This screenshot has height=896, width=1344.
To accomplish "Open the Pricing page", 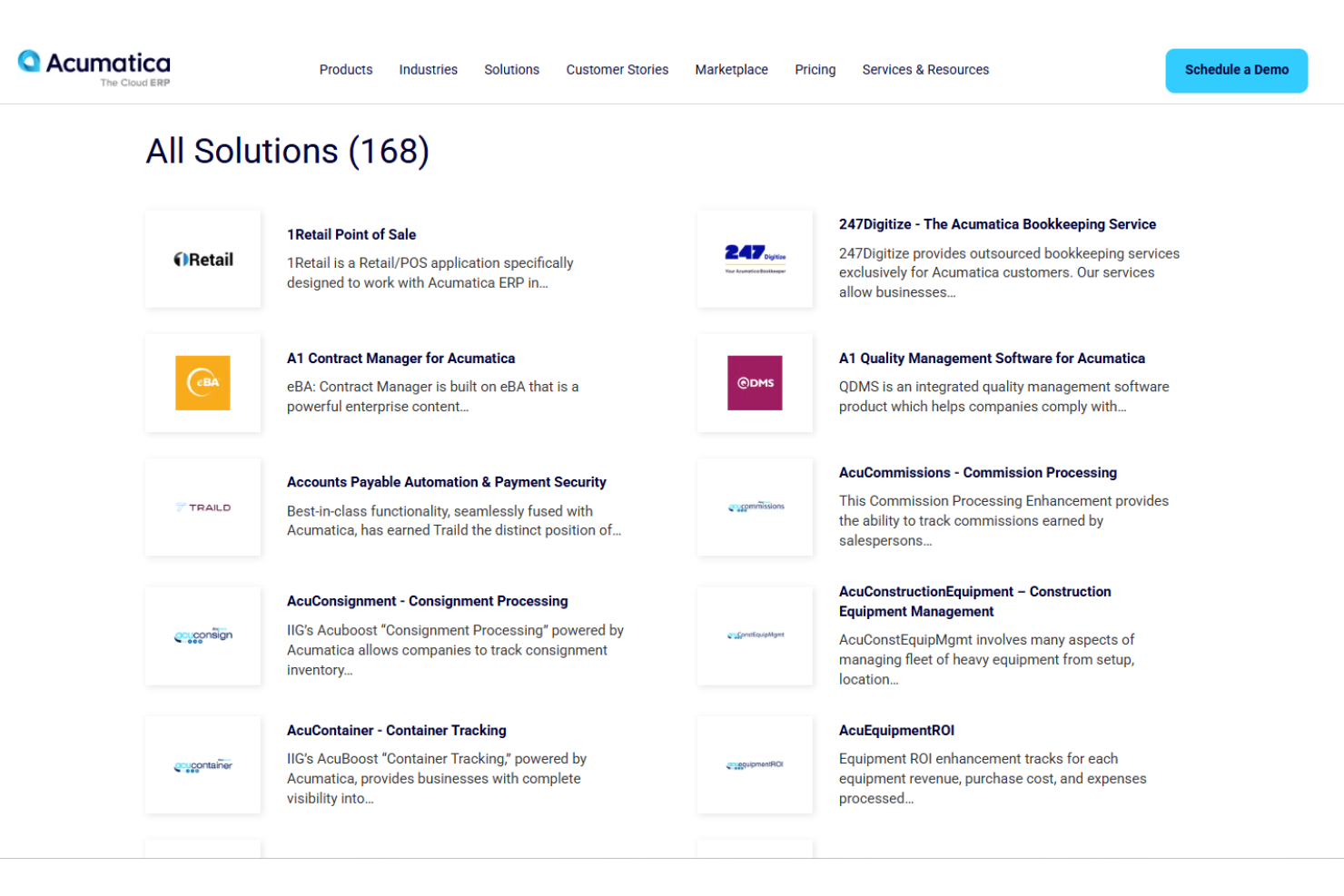I will (815, 69).
